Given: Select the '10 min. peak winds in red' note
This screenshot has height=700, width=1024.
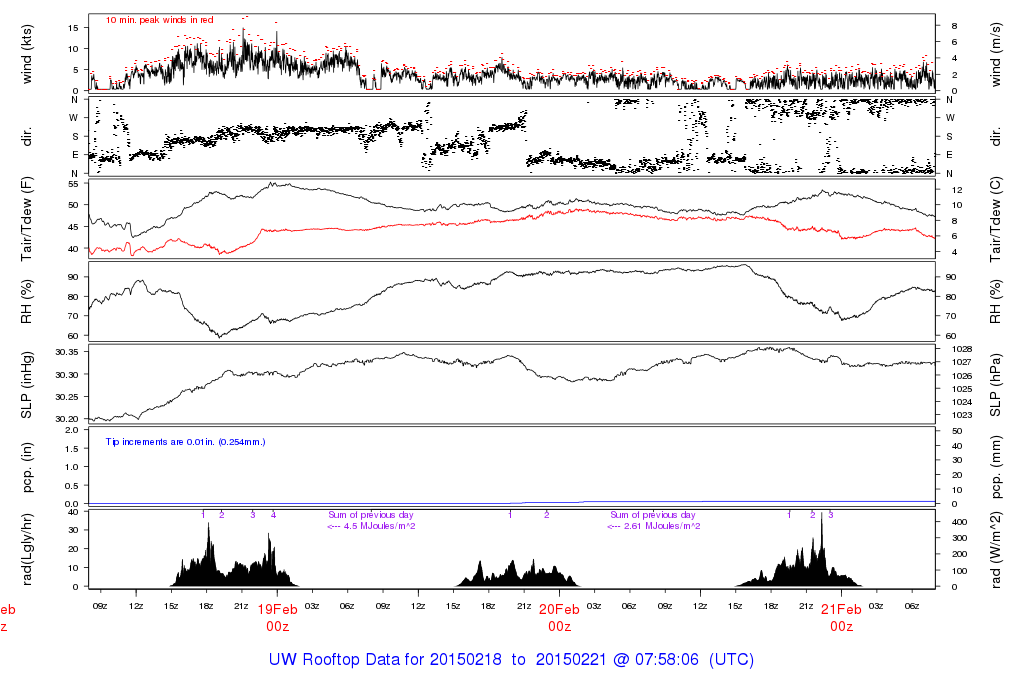Looking at the screenshot, I should coord(159,20).
